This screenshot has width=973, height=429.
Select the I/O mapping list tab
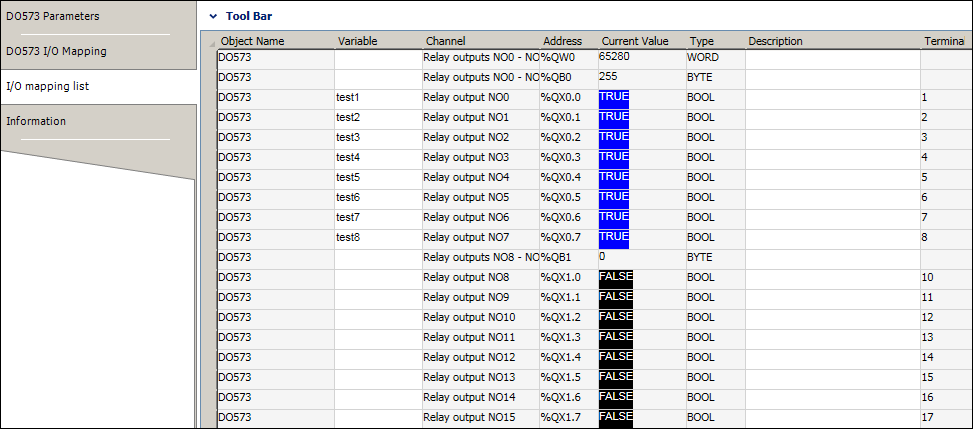pyautogui.click(x=47, y=86)
